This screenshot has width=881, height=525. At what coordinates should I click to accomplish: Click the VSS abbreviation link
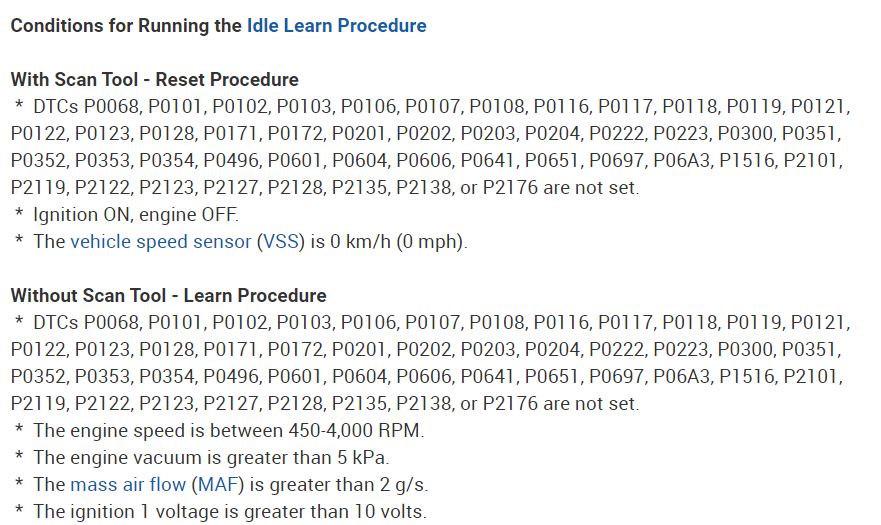coord(281,241)
